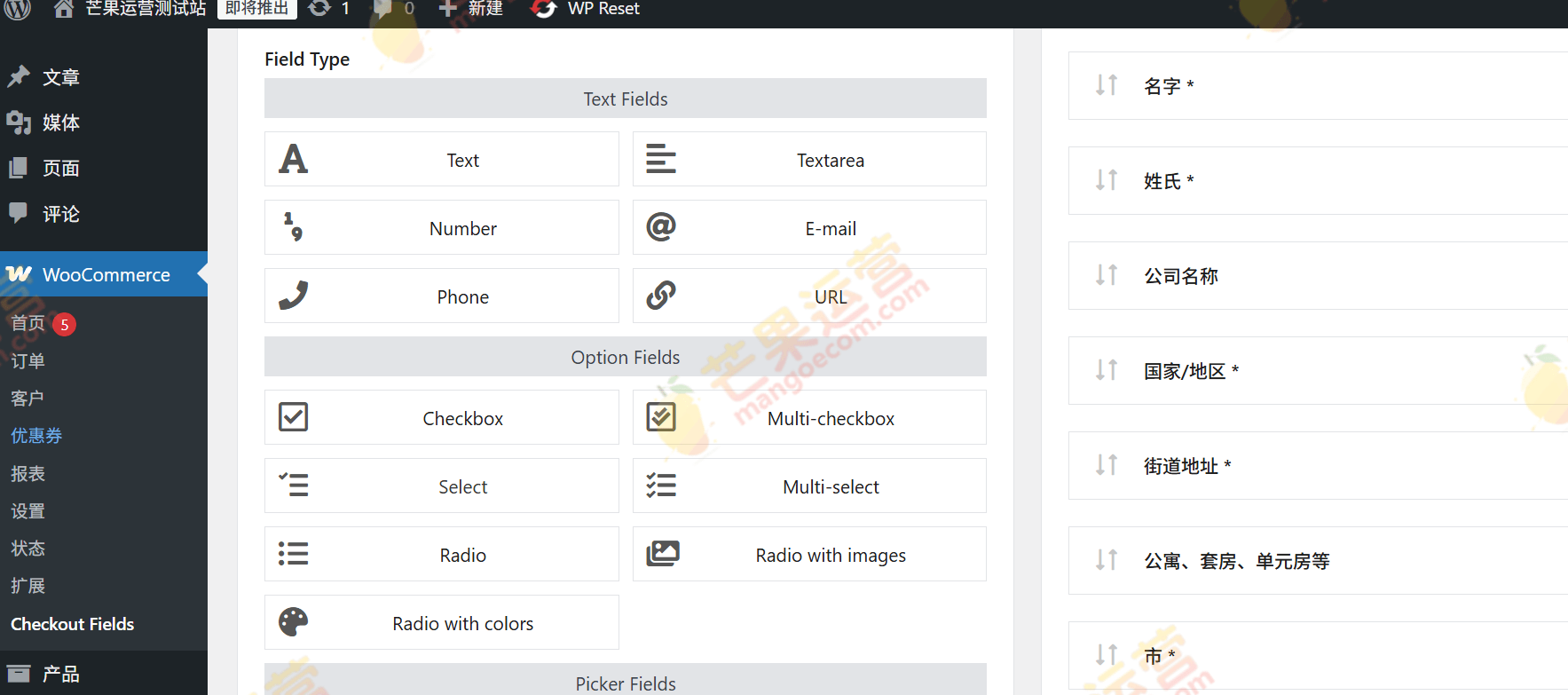Choose the Multi-select field type
This screenshot has width=1568, height=695.
(809, 486)
